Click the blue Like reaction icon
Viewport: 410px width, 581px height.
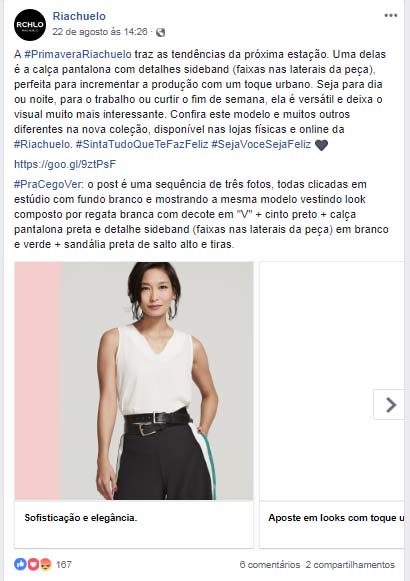20,564
